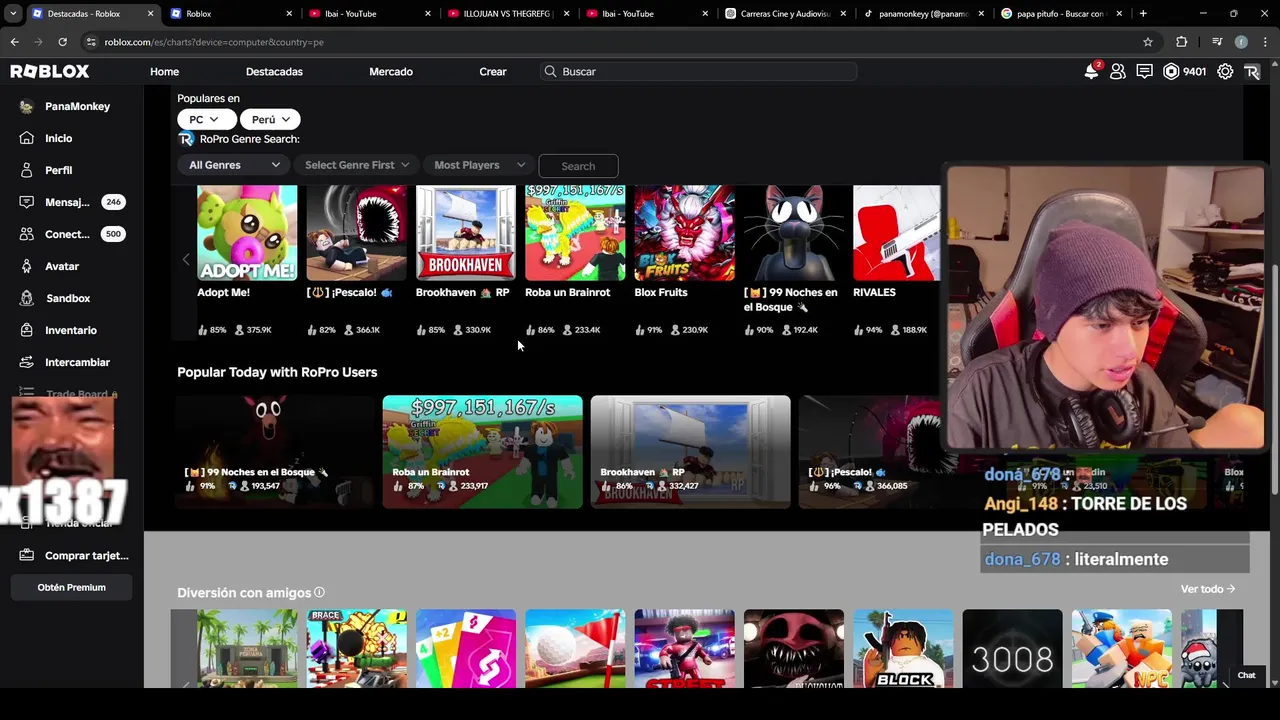Open 99 Noches en el Bosque RoPro card
The image size is (1280, 720).
pos(275,452)
